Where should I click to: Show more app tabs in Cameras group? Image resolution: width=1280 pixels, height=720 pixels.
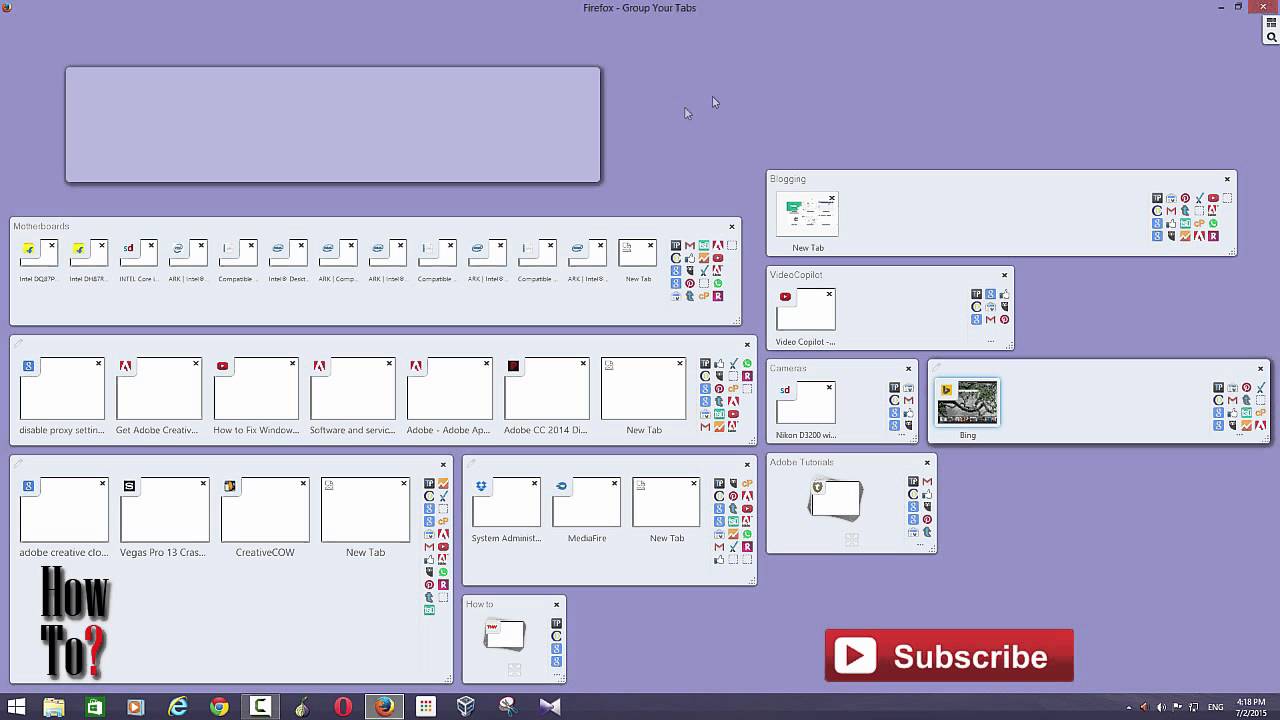901,434
